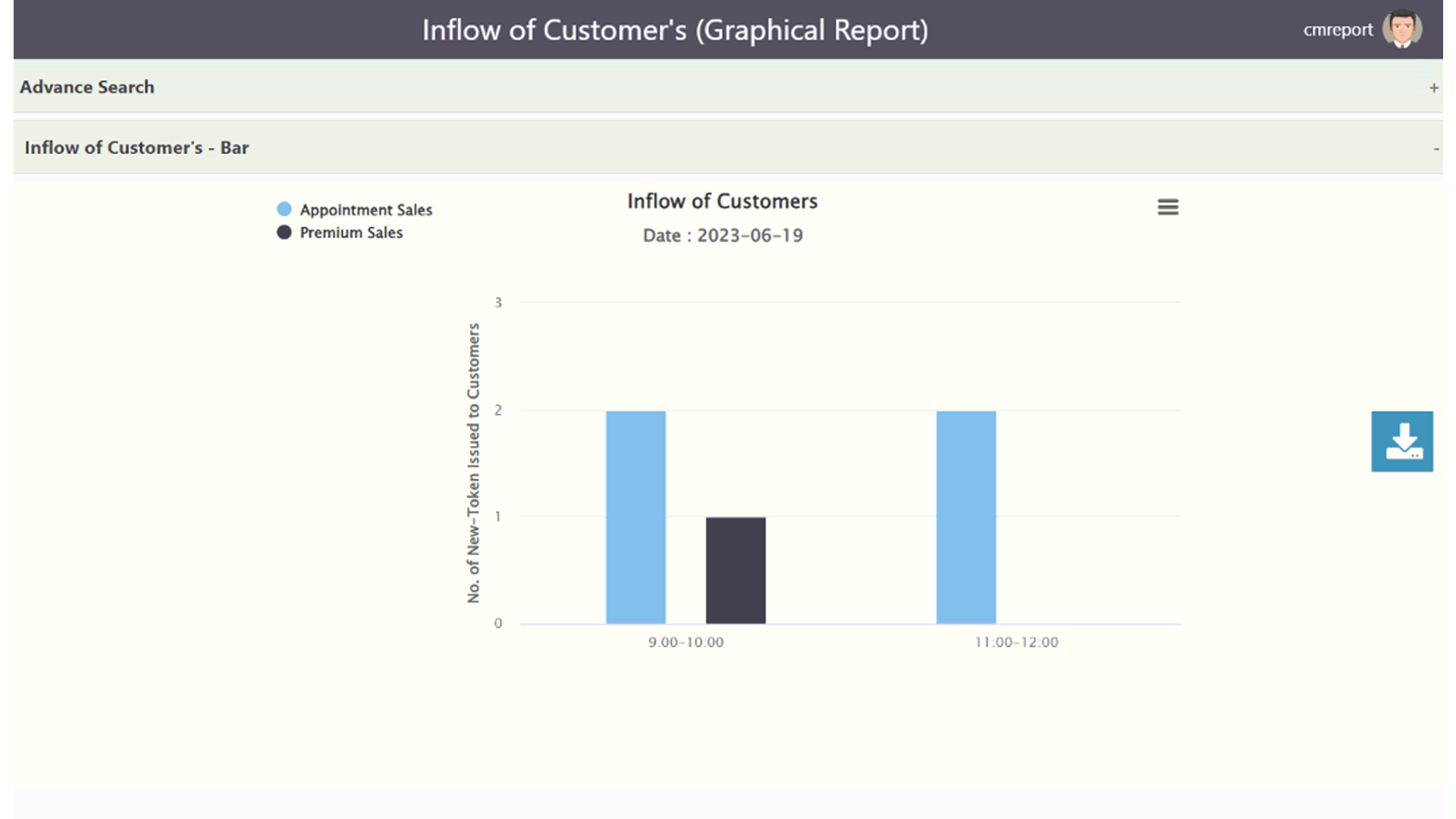Viewport: 1456px width, 819px height.
Task: Click the blue download report icon
Action: [1401, 441]
